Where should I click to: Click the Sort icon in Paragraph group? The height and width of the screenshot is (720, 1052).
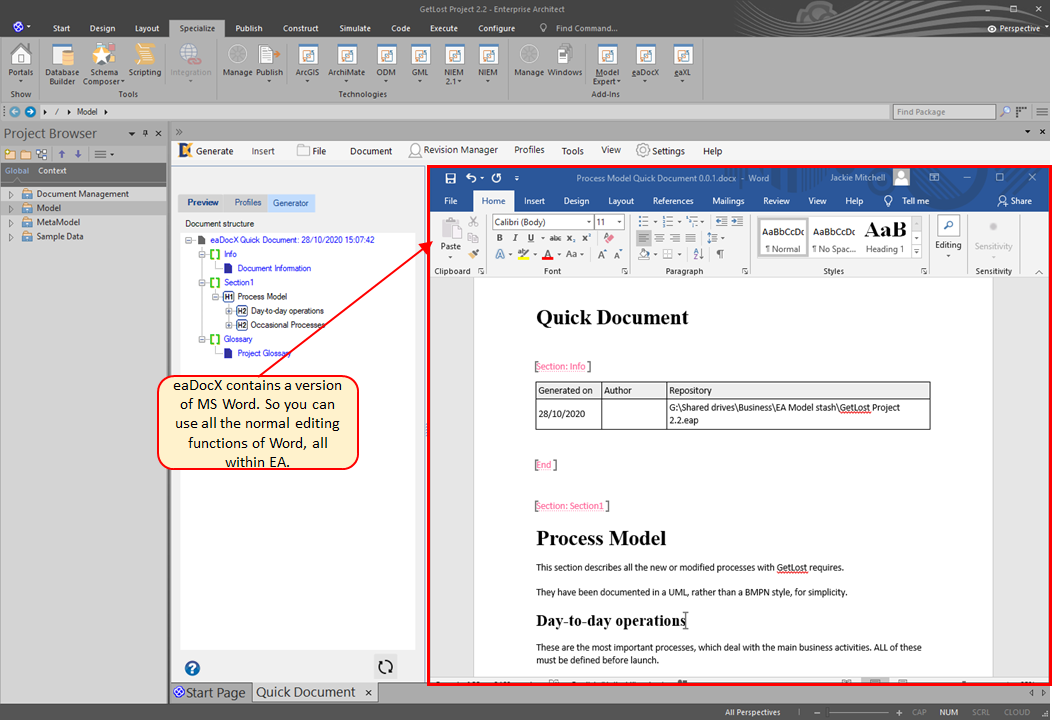coord(698,254)
